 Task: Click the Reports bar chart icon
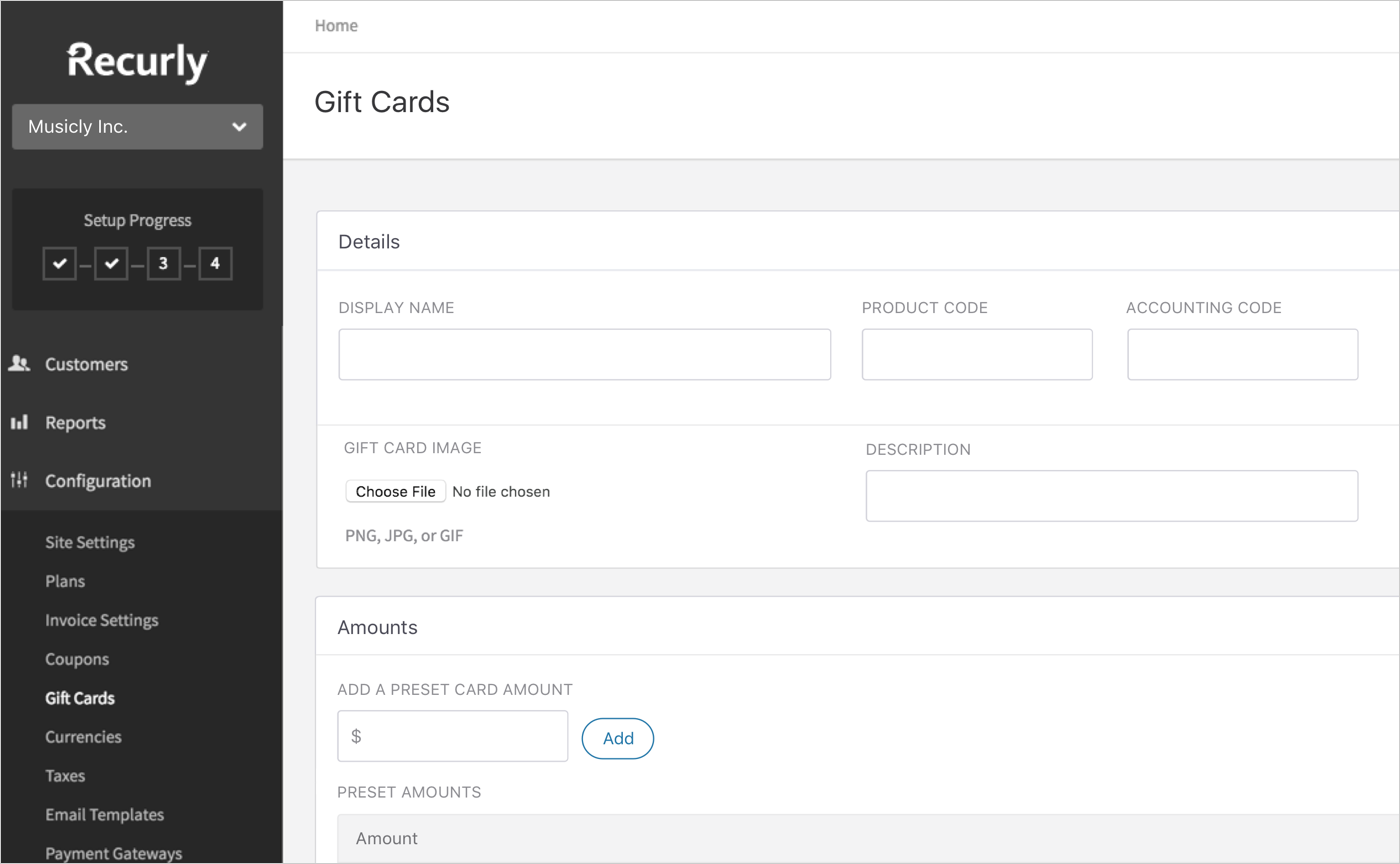(19, 423)
